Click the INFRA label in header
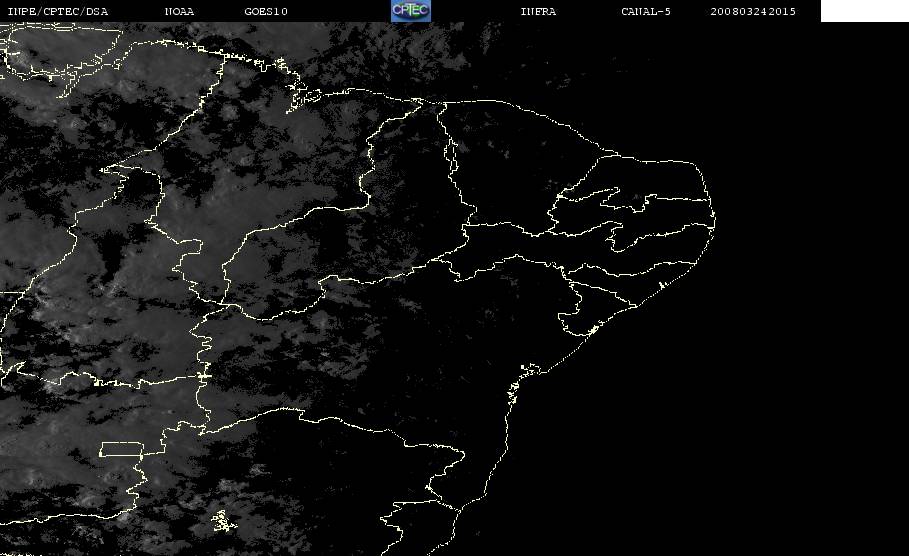This screenshot has width=909, height=556. click(x=539, y=12)
